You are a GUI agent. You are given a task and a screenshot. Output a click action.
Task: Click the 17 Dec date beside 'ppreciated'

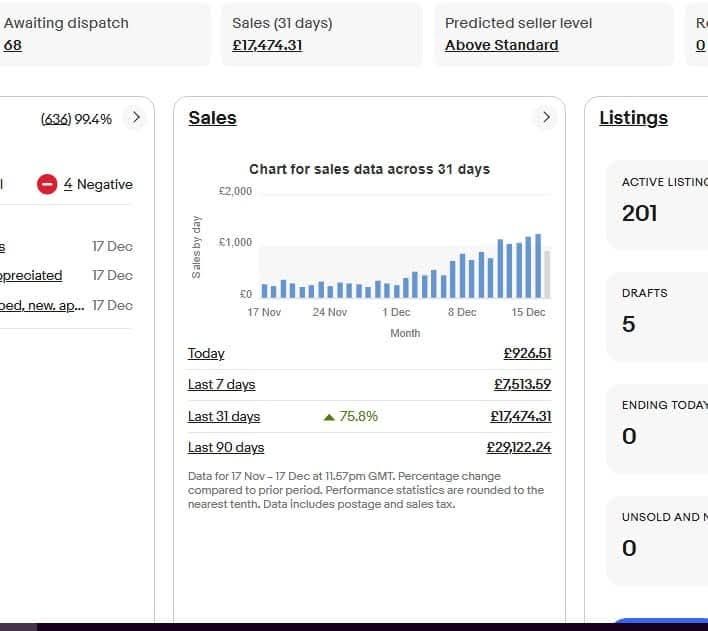[112, 276]
